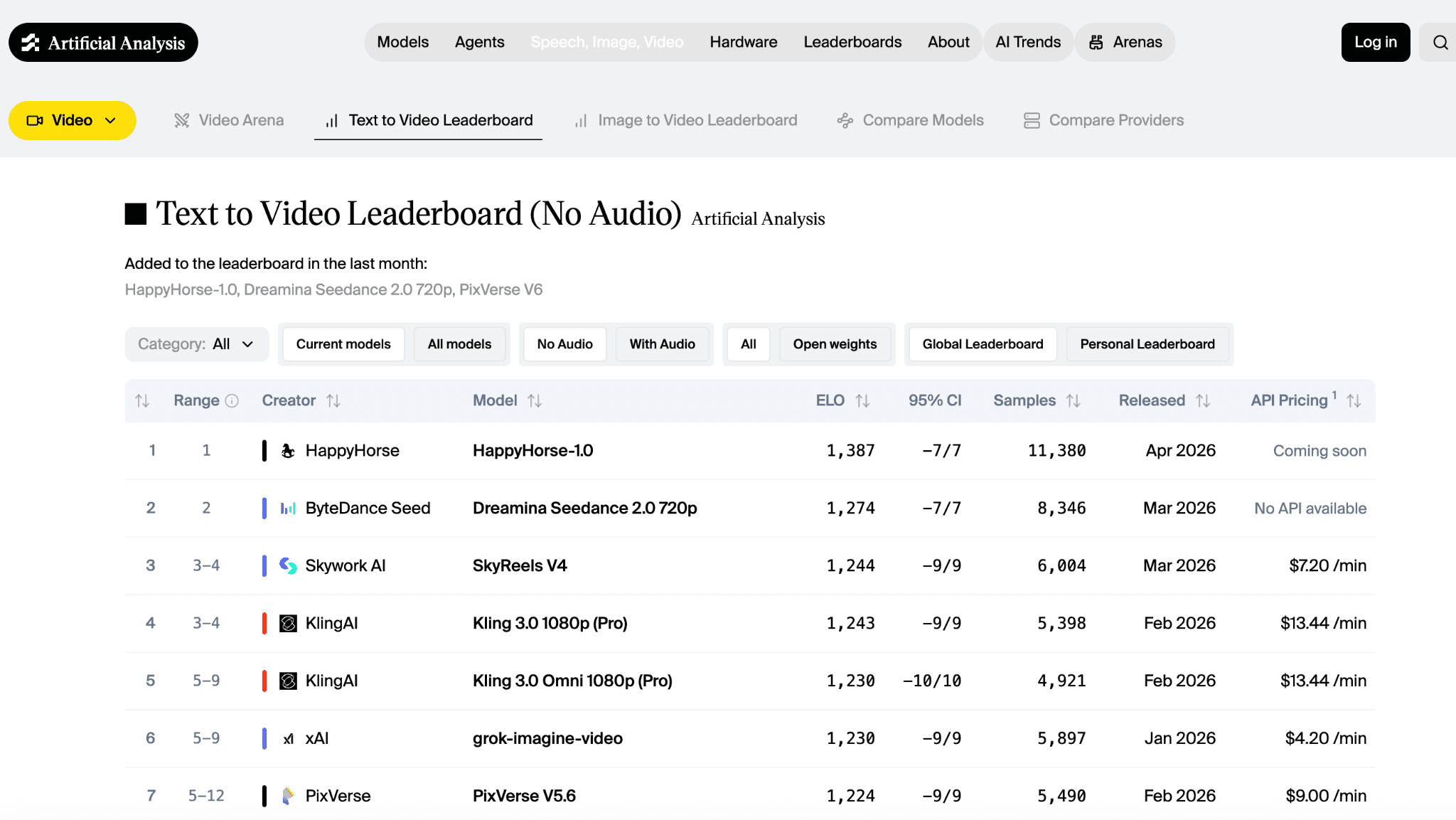
Task: Switch to the Leaderboards menu item
Action: [x=852, y=42]
